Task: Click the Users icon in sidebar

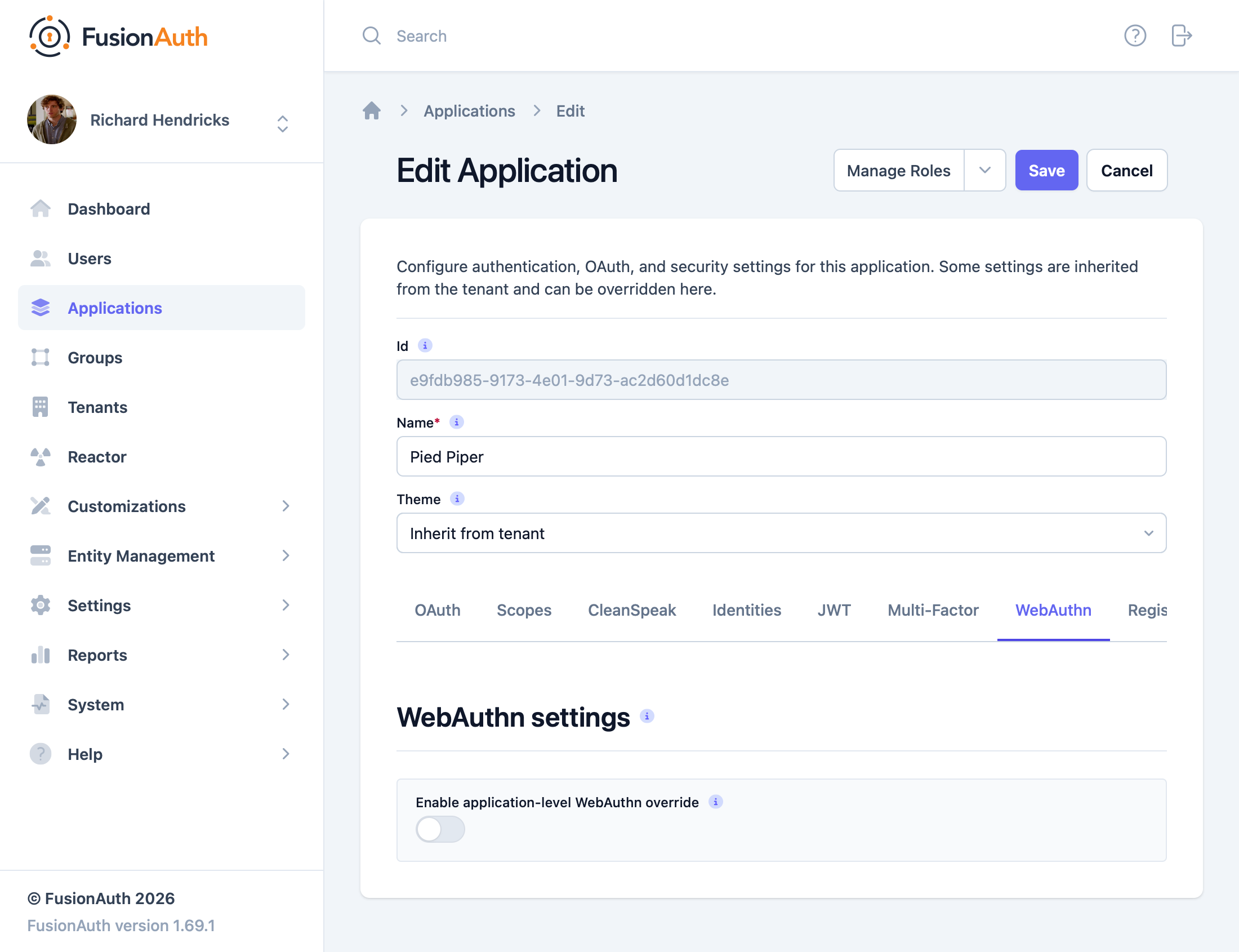Action: [x=40, y=259]
